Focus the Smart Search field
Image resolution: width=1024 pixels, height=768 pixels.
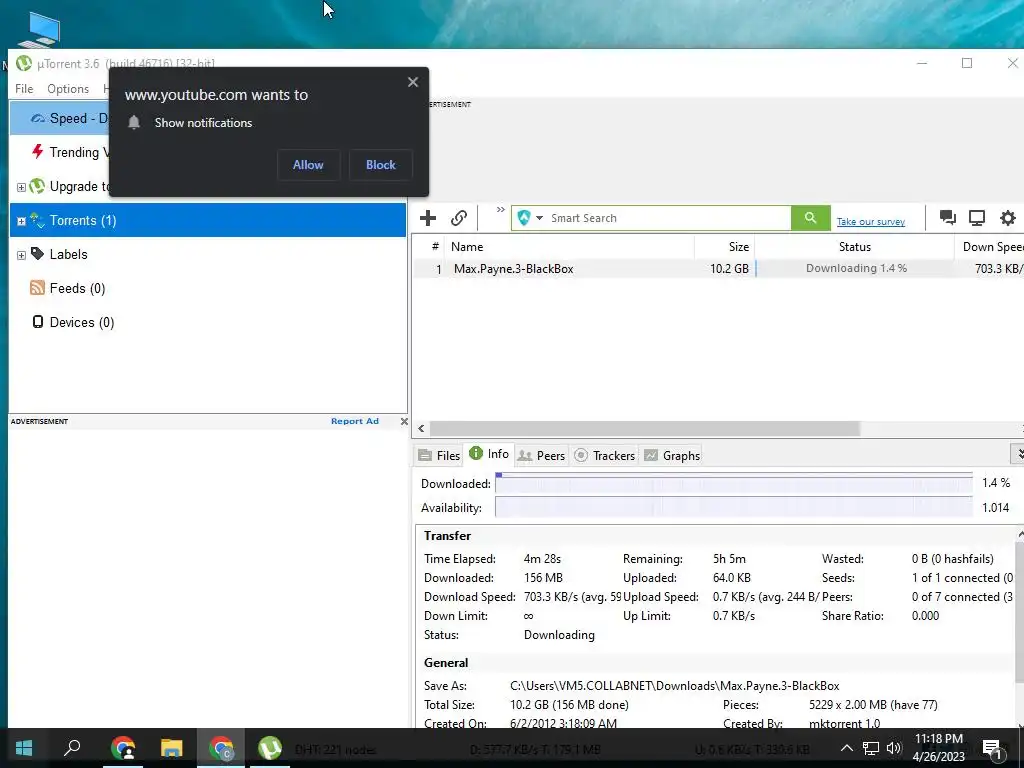tap(669, 218)
